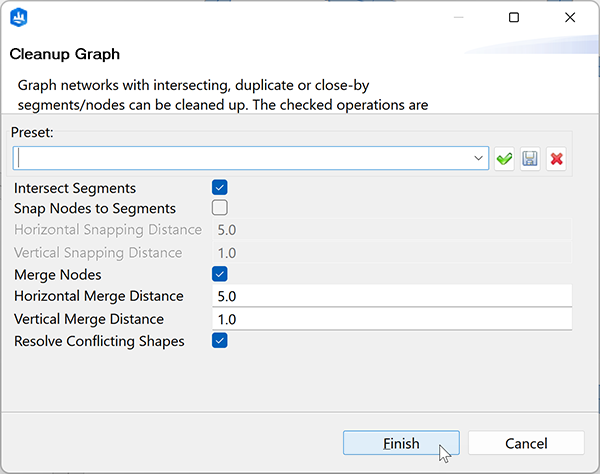Enable Snap Nodes to Segments
This screenshot has height=474, width=600.
click(x=220, y=208)
